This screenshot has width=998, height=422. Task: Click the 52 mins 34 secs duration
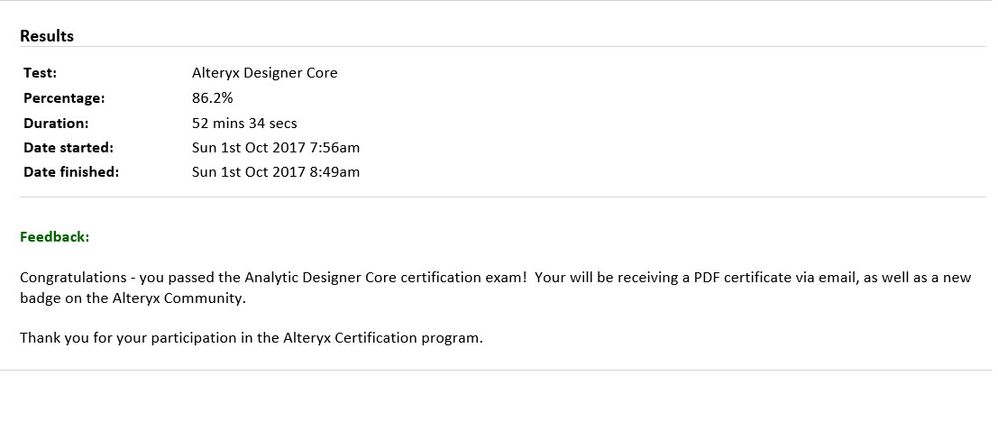point(244,123)
